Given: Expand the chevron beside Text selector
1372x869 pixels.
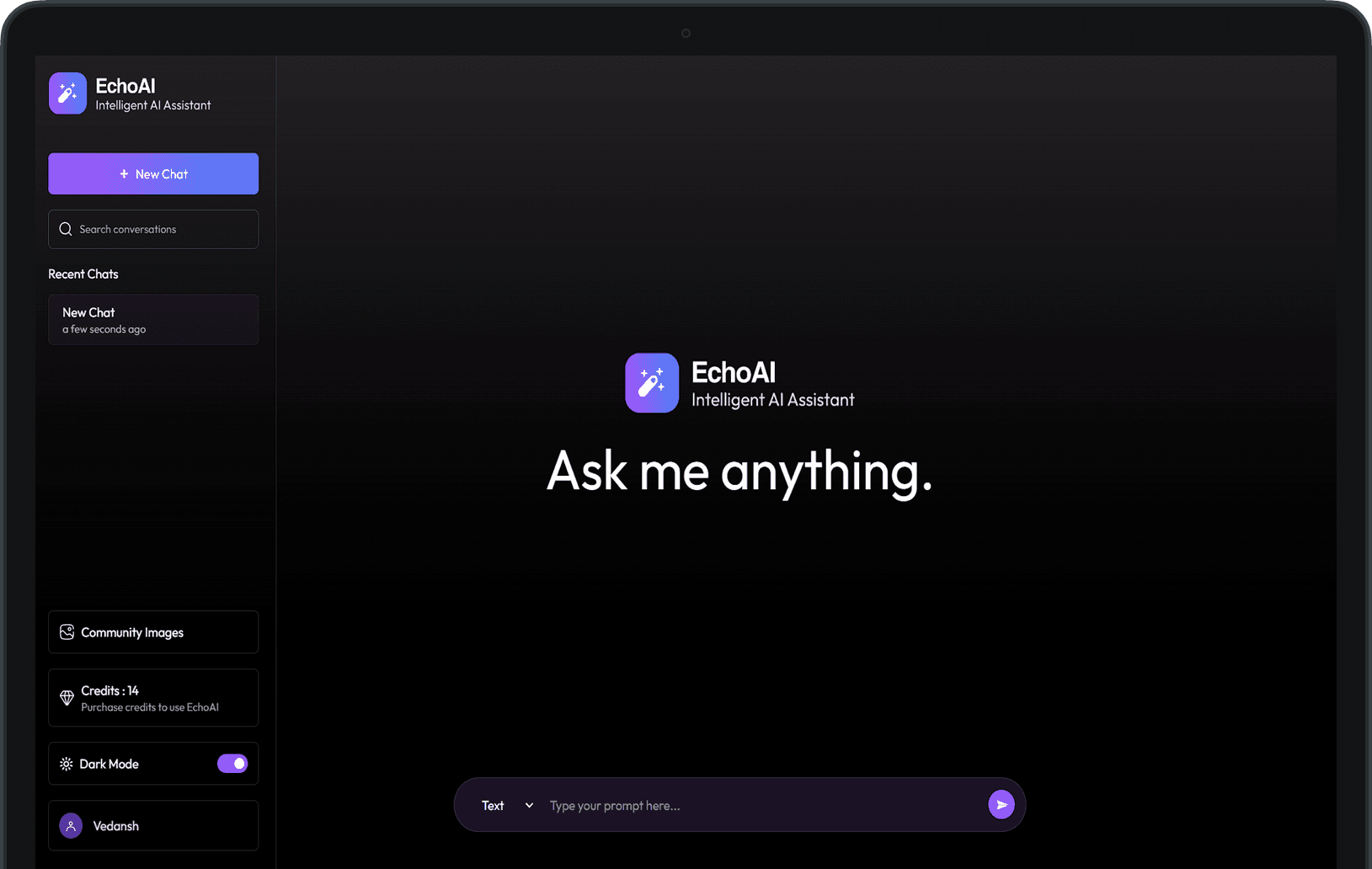Looking at the screenshot, I should pyautogui.click(x=530, y=805).
